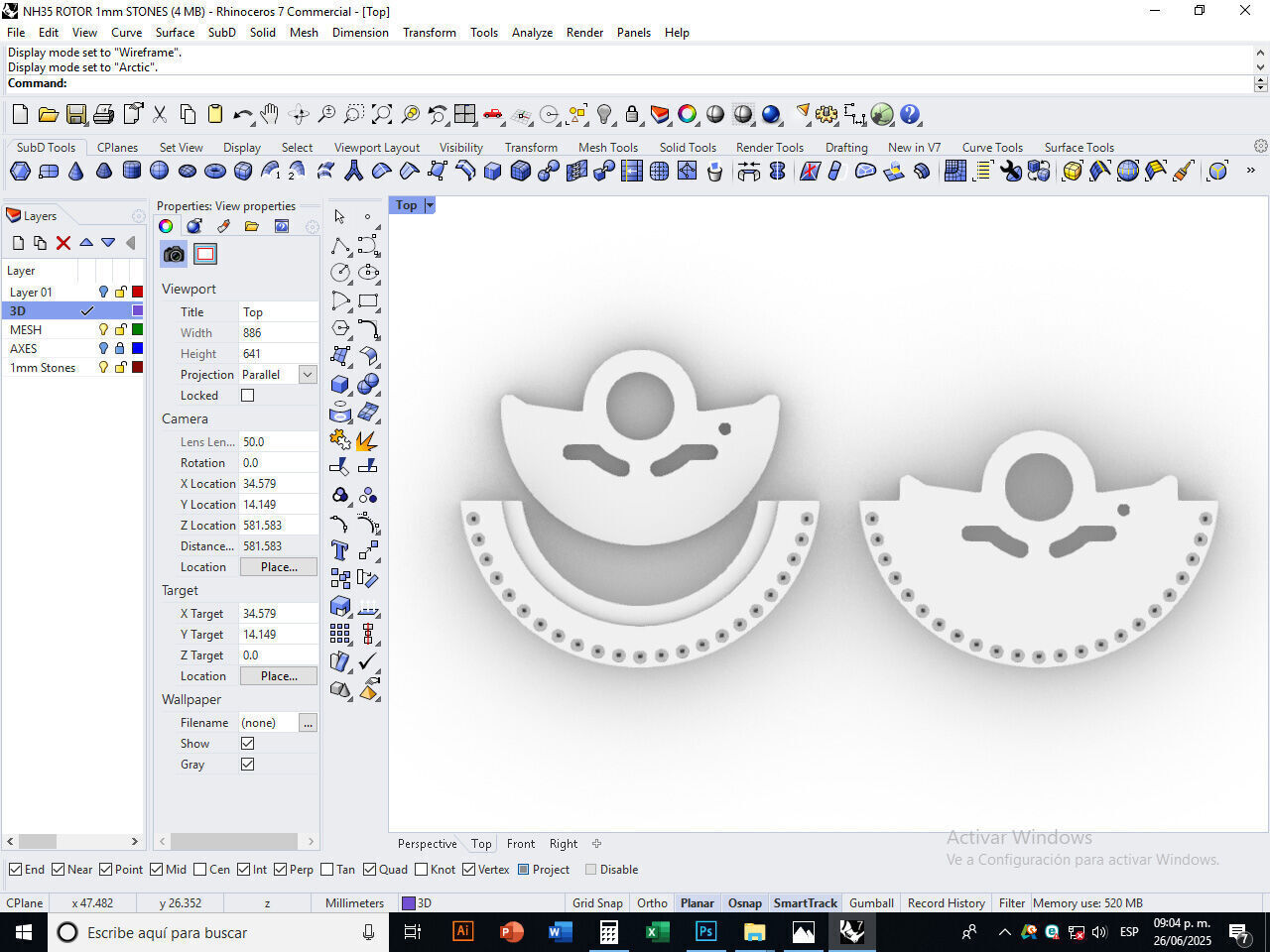Click the Print icon in the toolbar
This screenshot has height=952, width=1270.
pos(103,115)
